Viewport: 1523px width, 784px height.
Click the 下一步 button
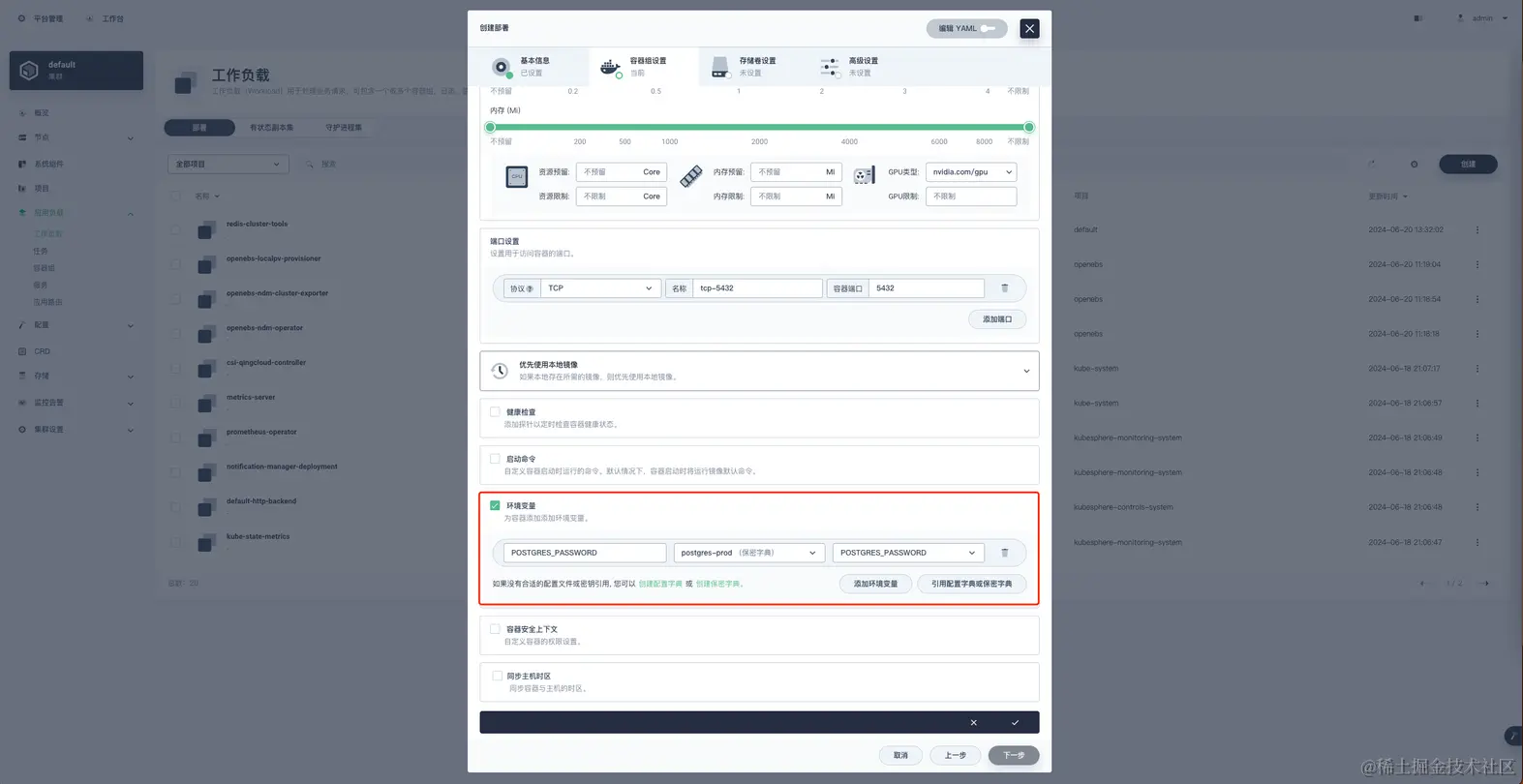pyautogui.click(x=1014, y=755)
